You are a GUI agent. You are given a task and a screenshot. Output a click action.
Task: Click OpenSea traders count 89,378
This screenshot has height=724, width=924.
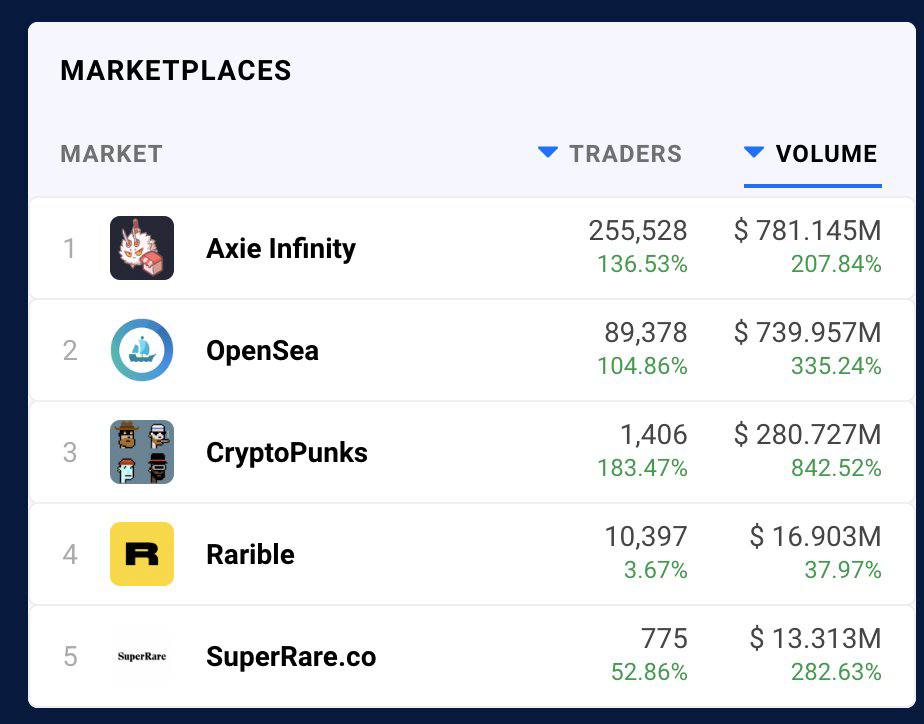tap(645, 333)
